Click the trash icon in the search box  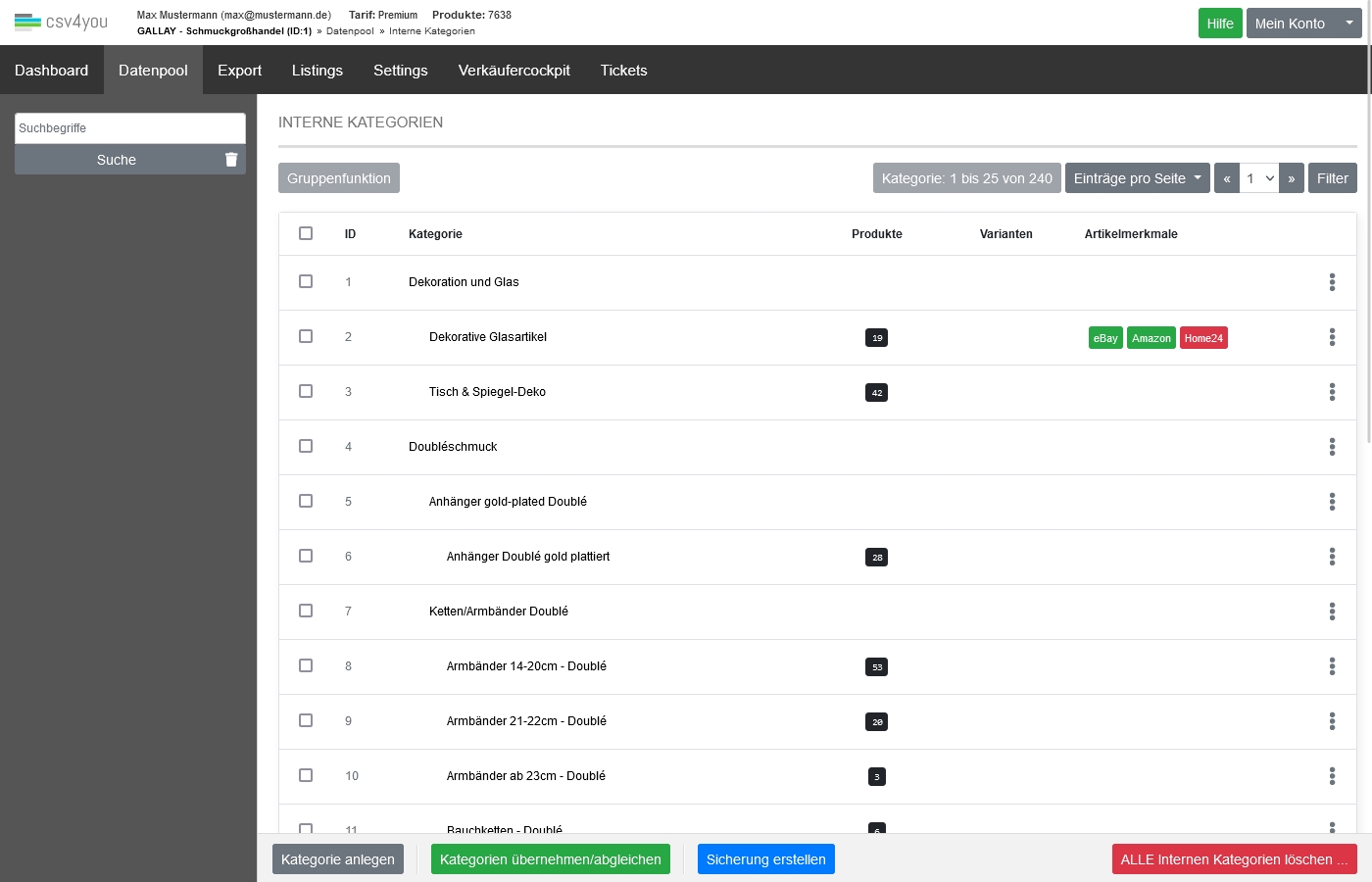point(231,160)
